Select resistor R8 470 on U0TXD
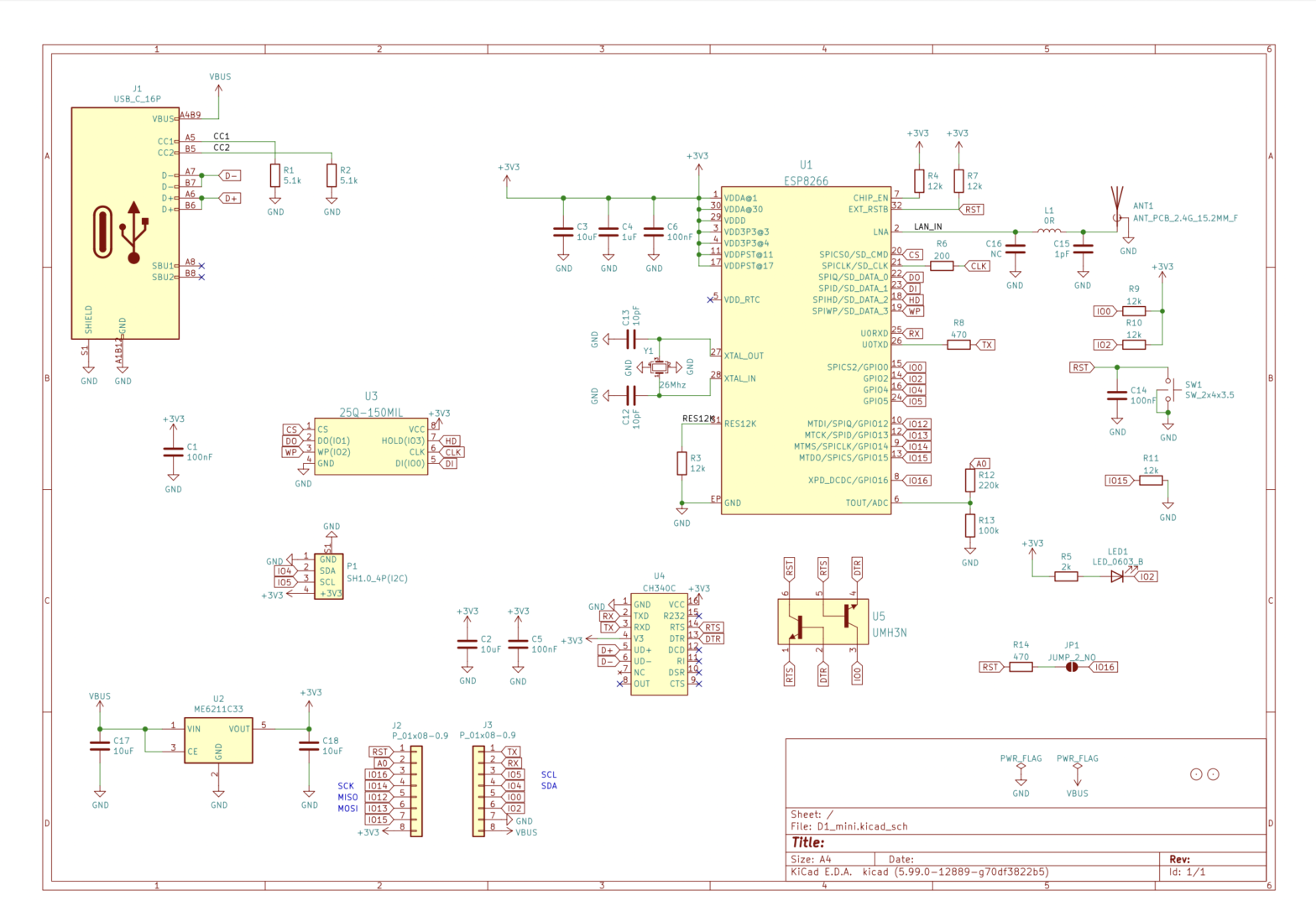Screen dimensions: 1316x911 tap(958, 345)
